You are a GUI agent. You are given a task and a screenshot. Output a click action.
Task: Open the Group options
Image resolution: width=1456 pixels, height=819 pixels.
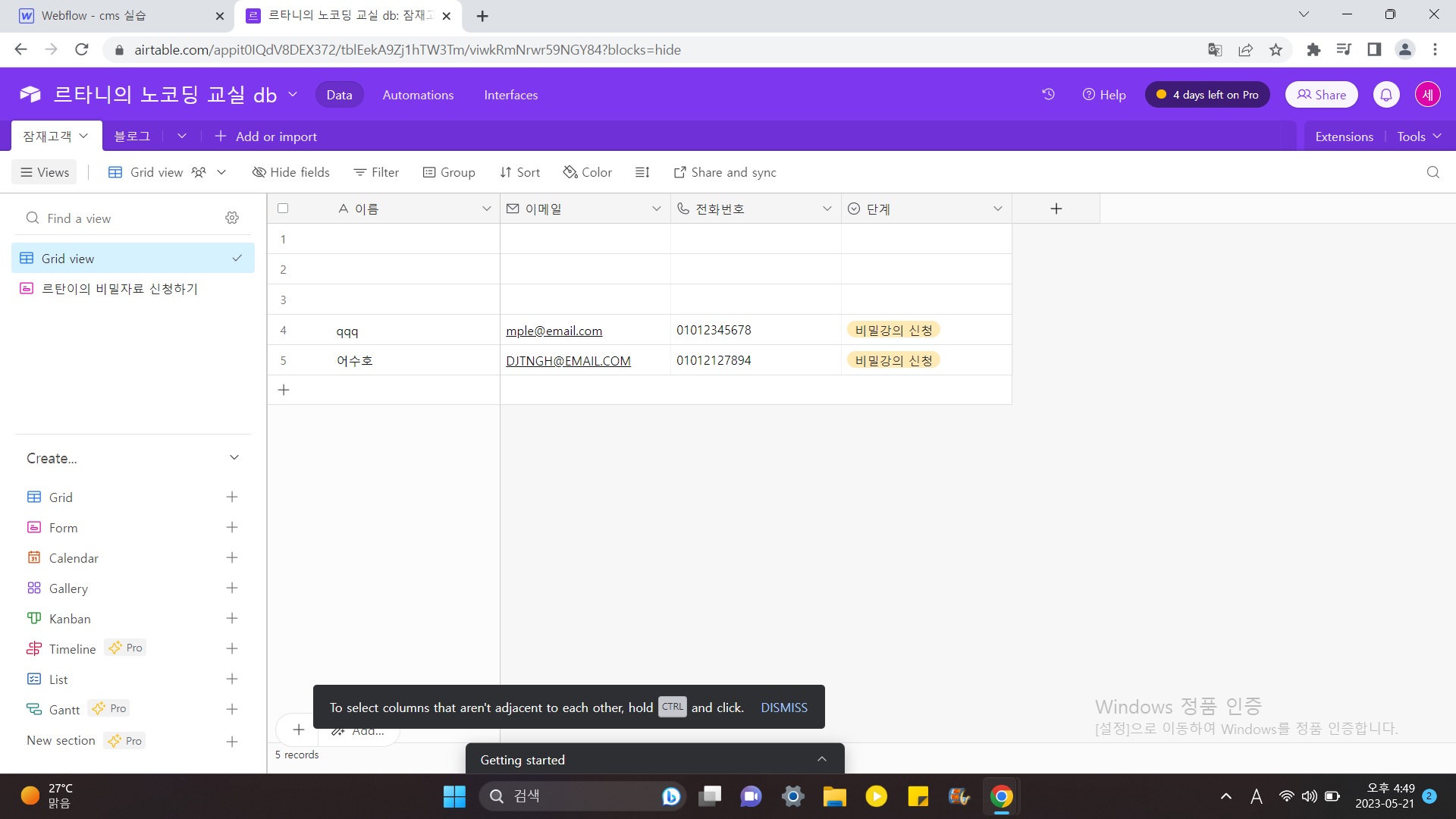click(x=449, y=172)
